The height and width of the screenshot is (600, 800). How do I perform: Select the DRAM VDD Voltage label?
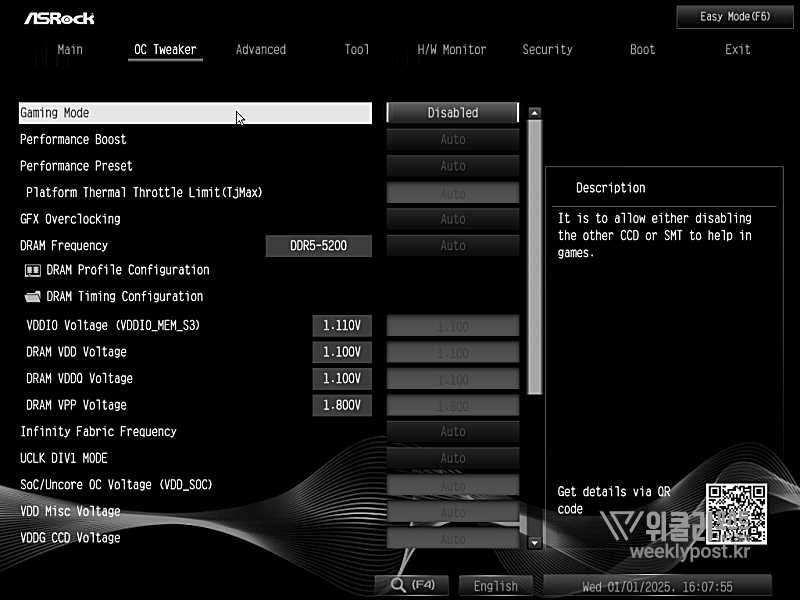click(77, 352)
